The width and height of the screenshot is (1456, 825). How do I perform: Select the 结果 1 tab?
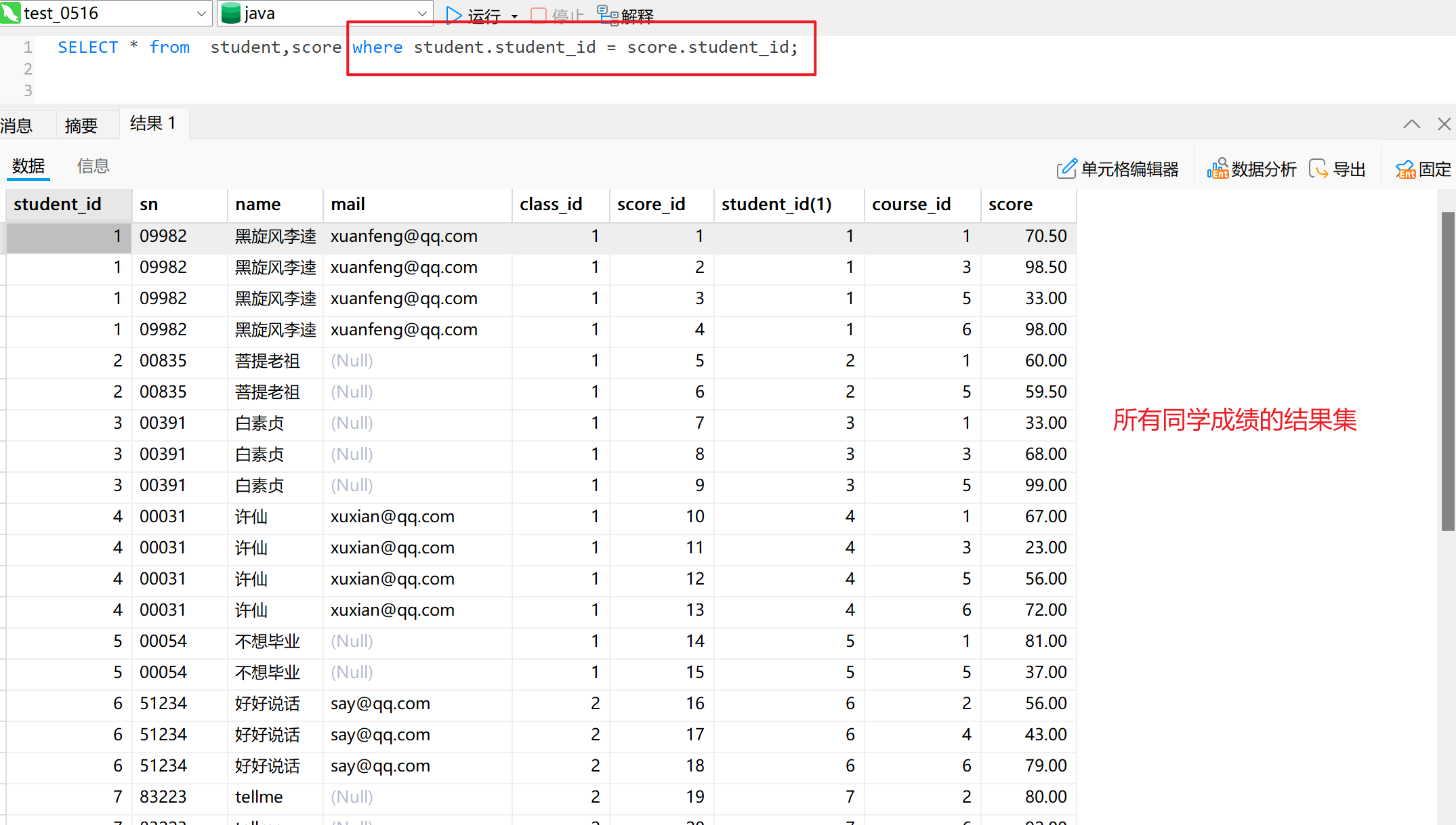(x=153, y=123)
